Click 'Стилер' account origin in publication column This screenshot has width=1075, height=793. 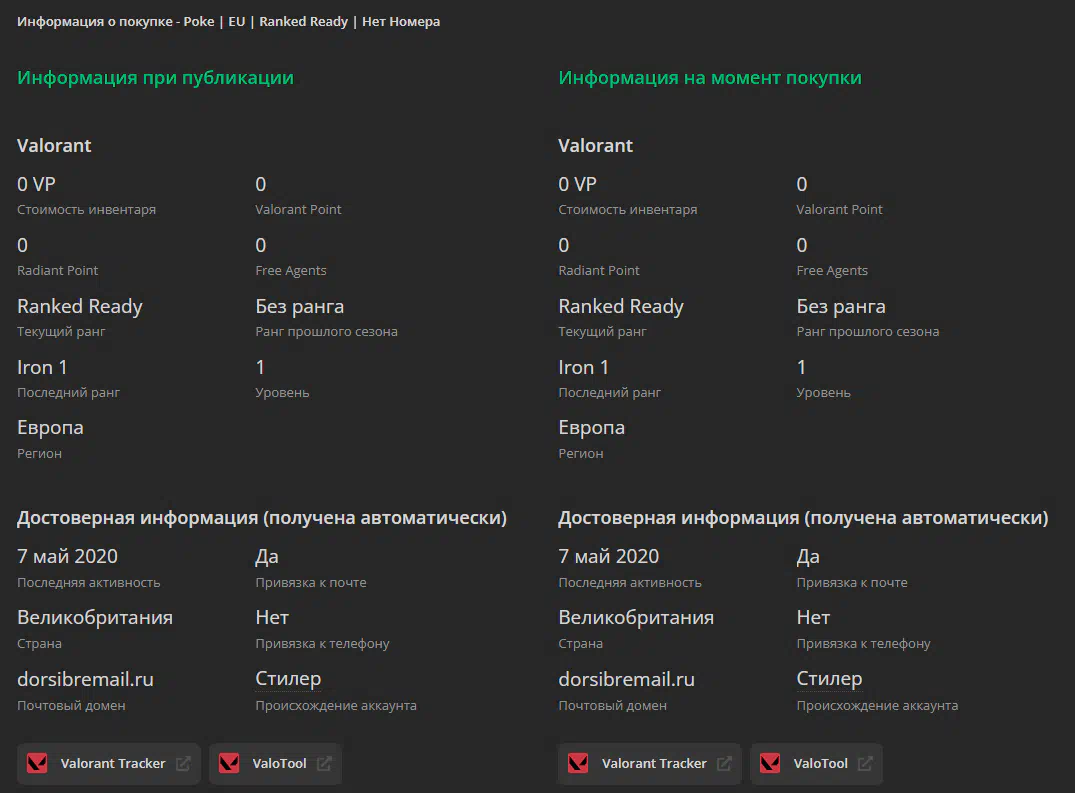288,679
